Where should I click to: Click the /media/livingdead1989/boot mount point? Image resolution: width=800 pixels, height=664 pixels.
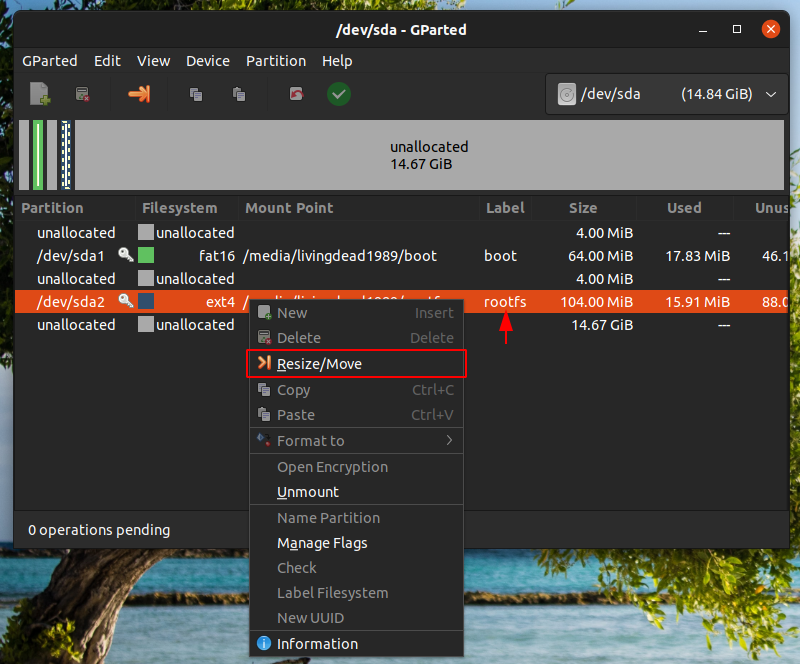tap(340, 256)
